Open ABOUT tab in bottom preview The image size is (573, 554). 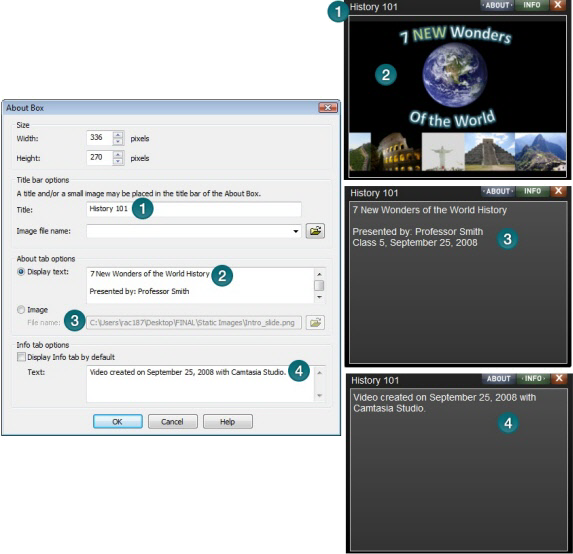coord(498,379)
